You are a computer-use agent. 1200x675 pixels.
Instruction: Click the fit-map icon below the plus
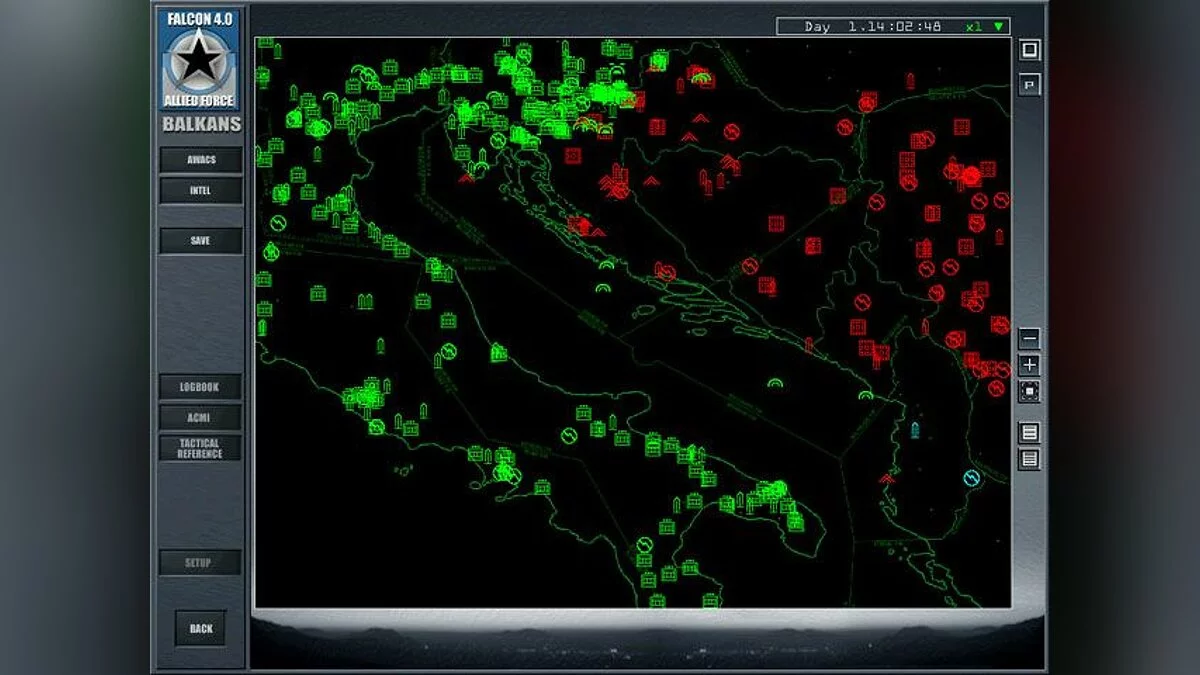[x=1029, y=392]
